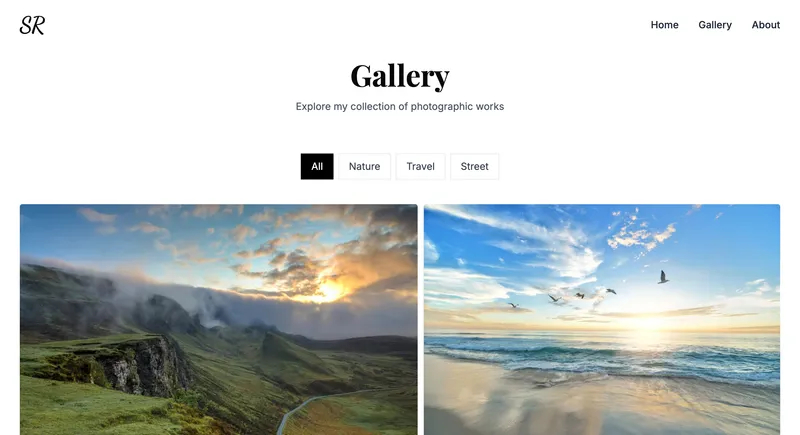Open the About page link

(765, 25)
